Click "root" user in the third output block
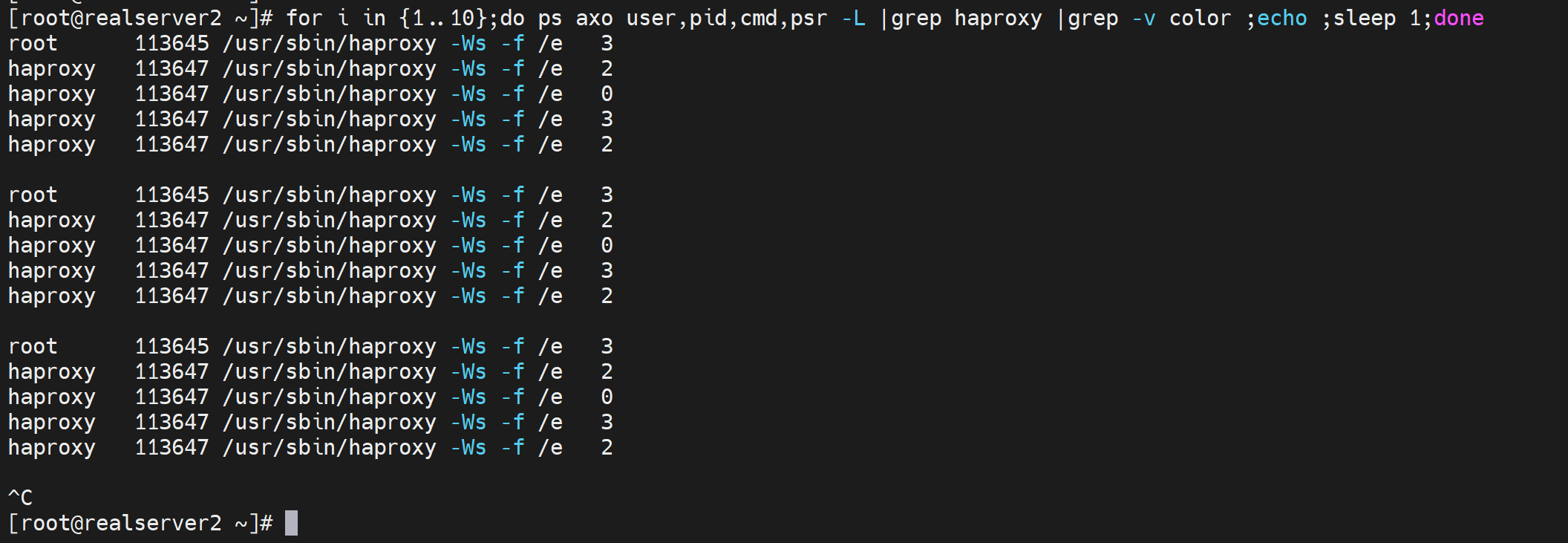The width and height of the screenshot is (1568, 543). pos(33,347)
